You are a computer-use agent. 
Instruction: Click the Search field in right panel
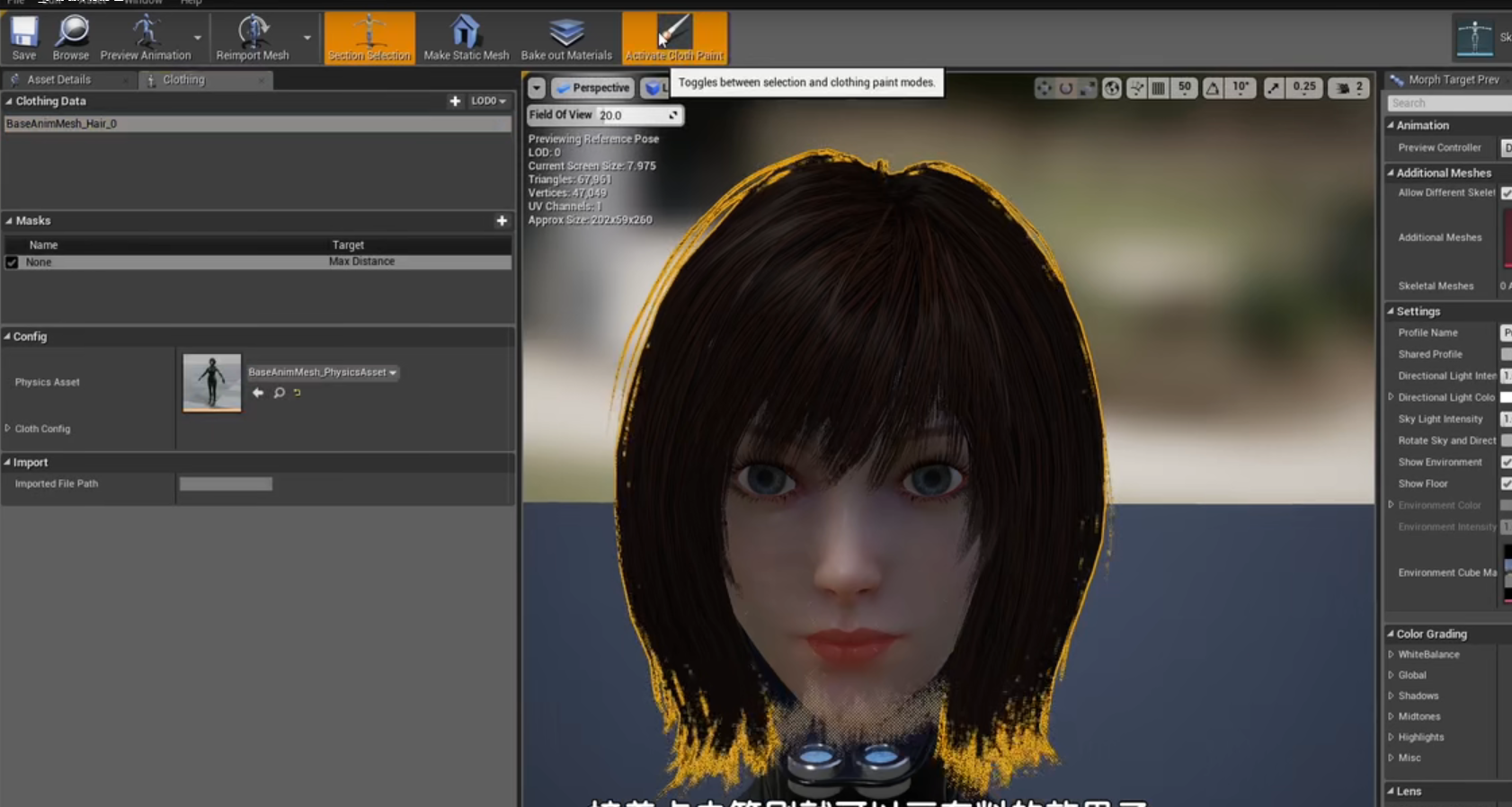tap(1449, 103)
